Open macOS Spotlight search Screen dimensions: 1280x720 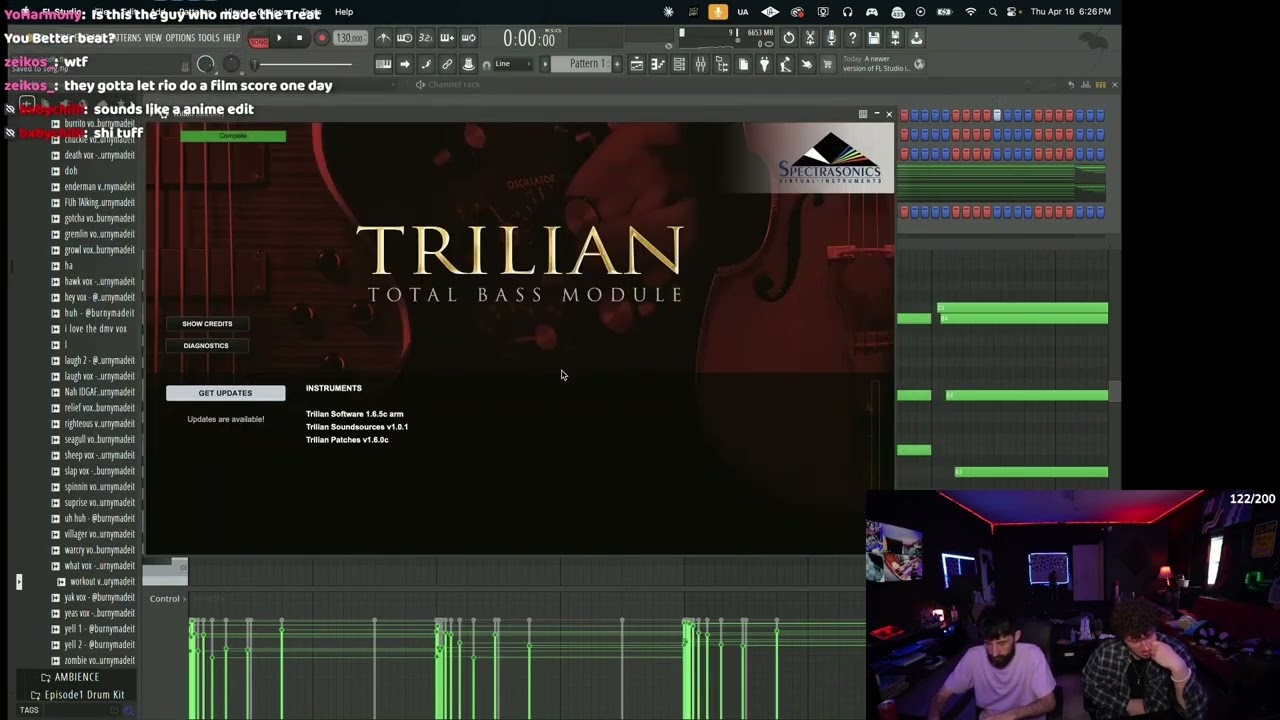click(993, 12)
